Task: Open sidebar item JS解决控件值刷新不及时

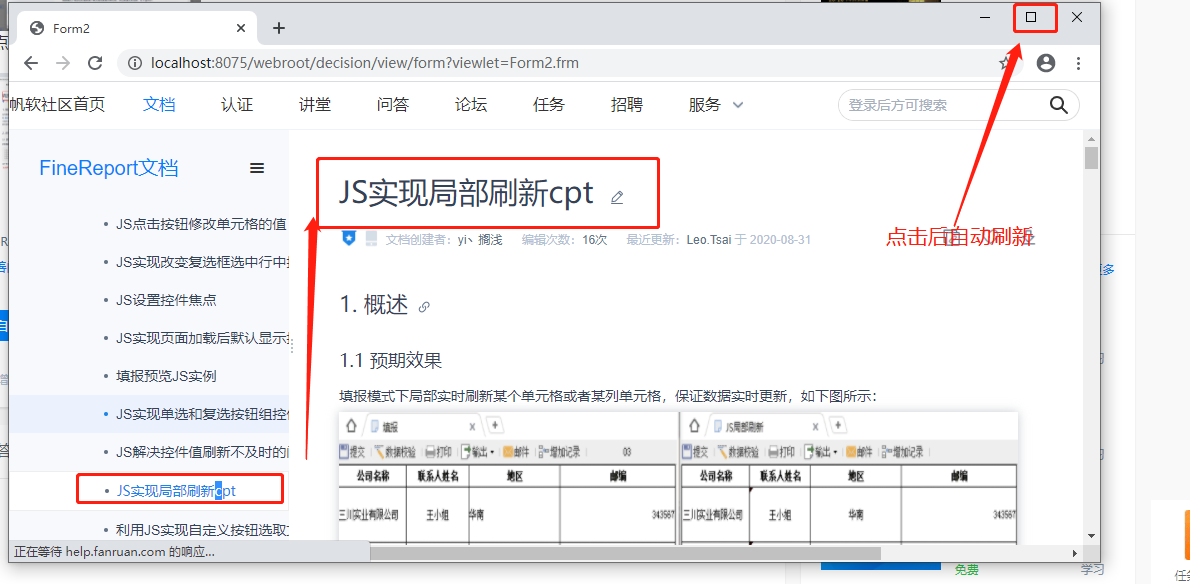Action: [x=202, y=452]
